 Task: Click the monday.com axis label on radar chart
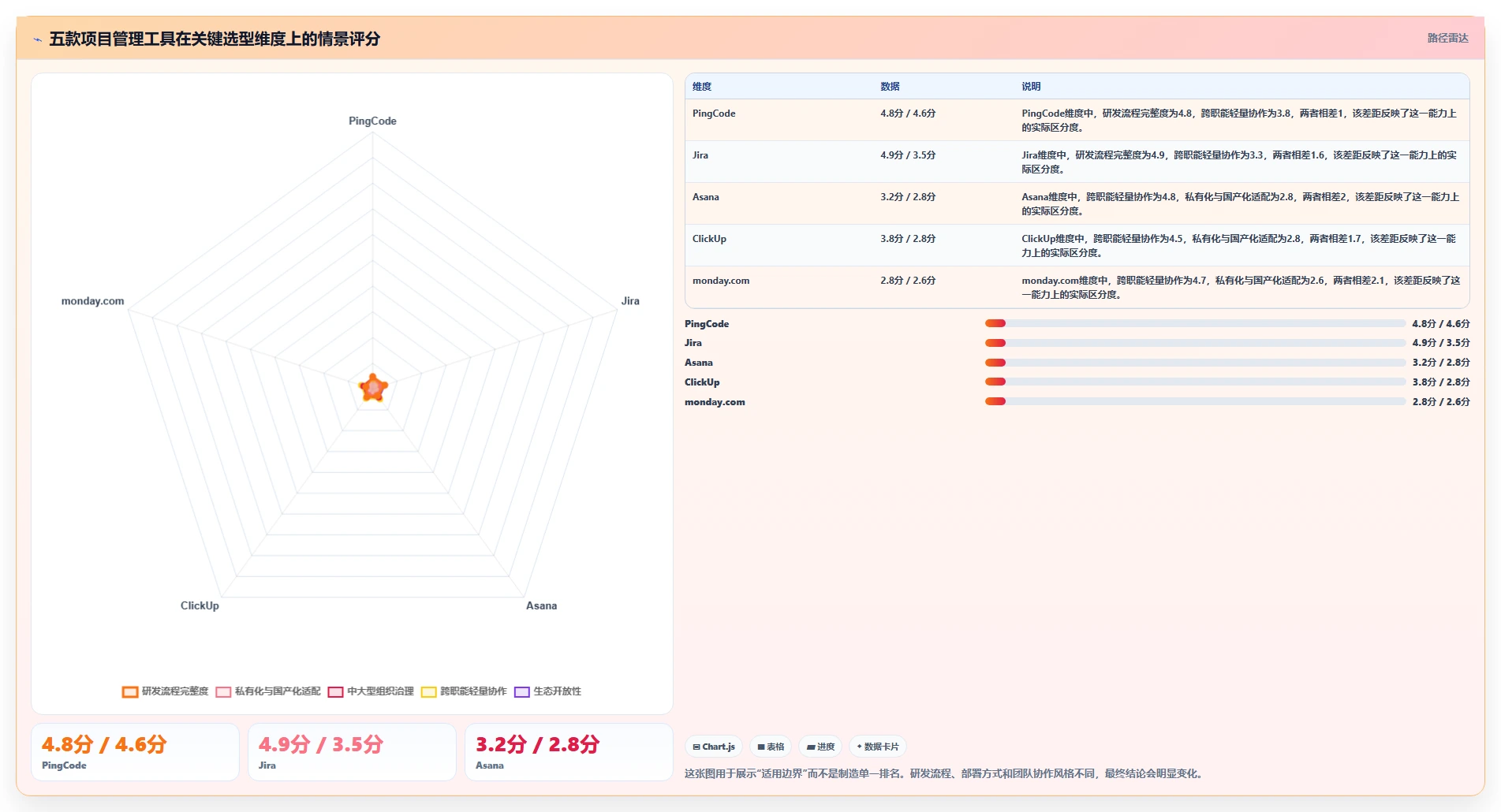tap(92, 300)
